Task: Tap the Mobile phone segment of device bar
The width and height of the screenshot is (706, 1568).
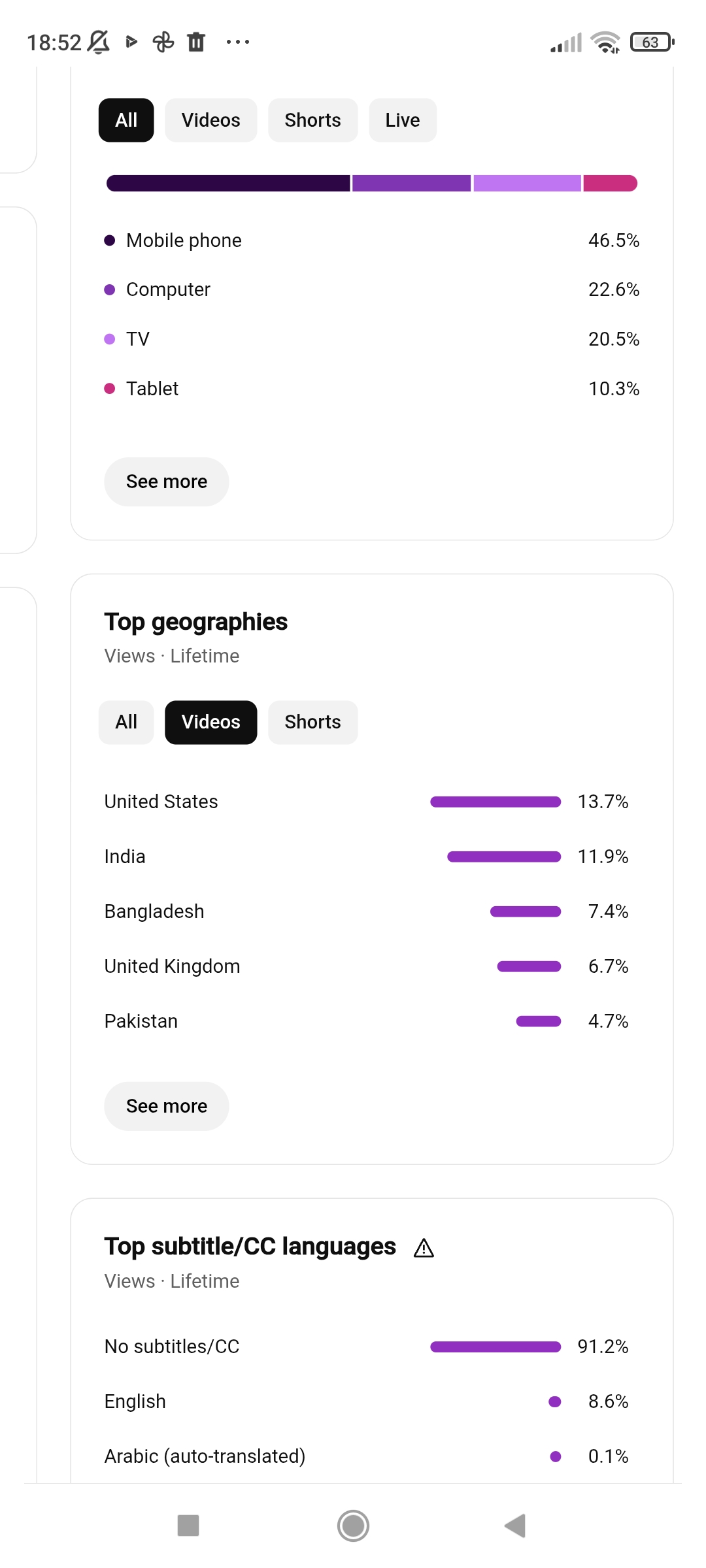Action: [x=228, y=184]
